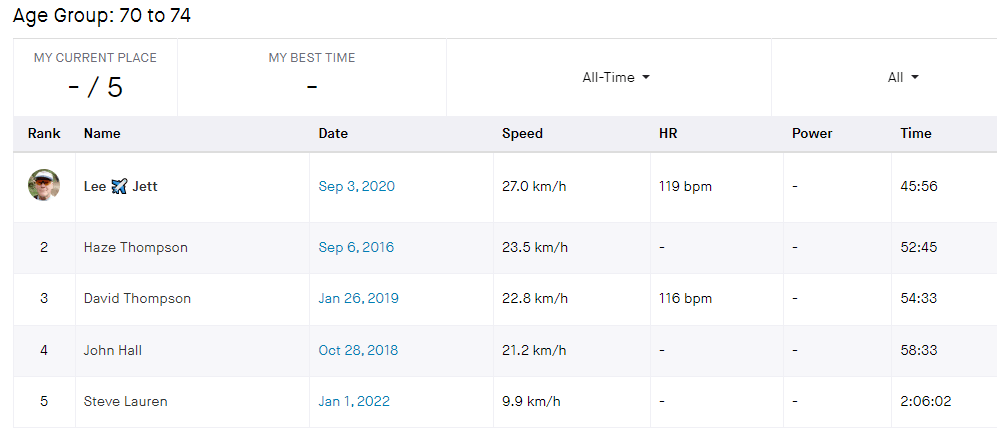Open the Sep 6, 2016 activity link
The image size is (997, 433).
(356, 248)
